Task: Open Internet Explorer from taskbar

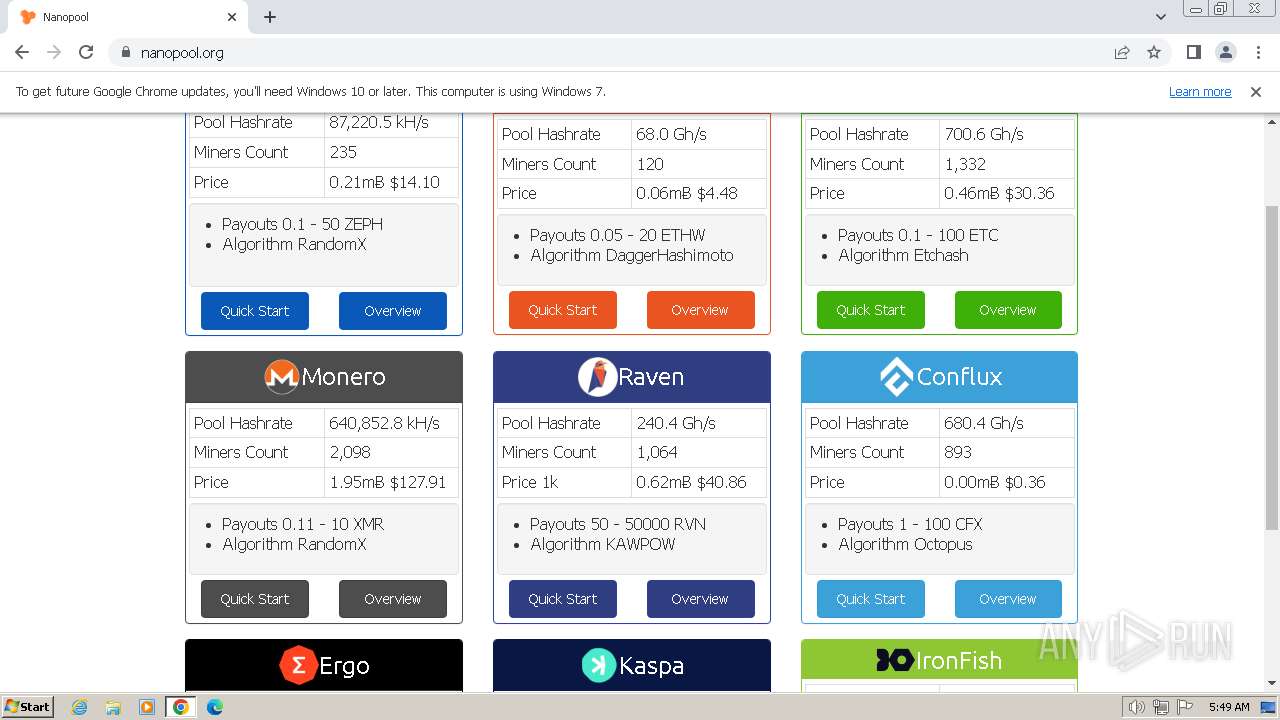Action: [x=79, y=707]
